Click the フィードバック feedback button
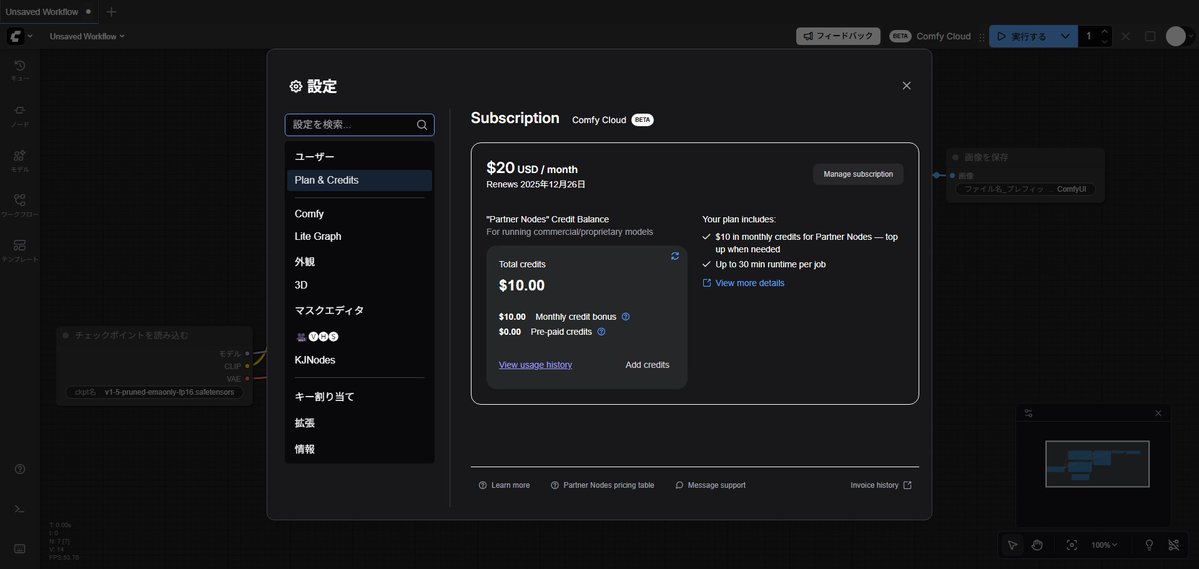 click(x=838, y=36)
